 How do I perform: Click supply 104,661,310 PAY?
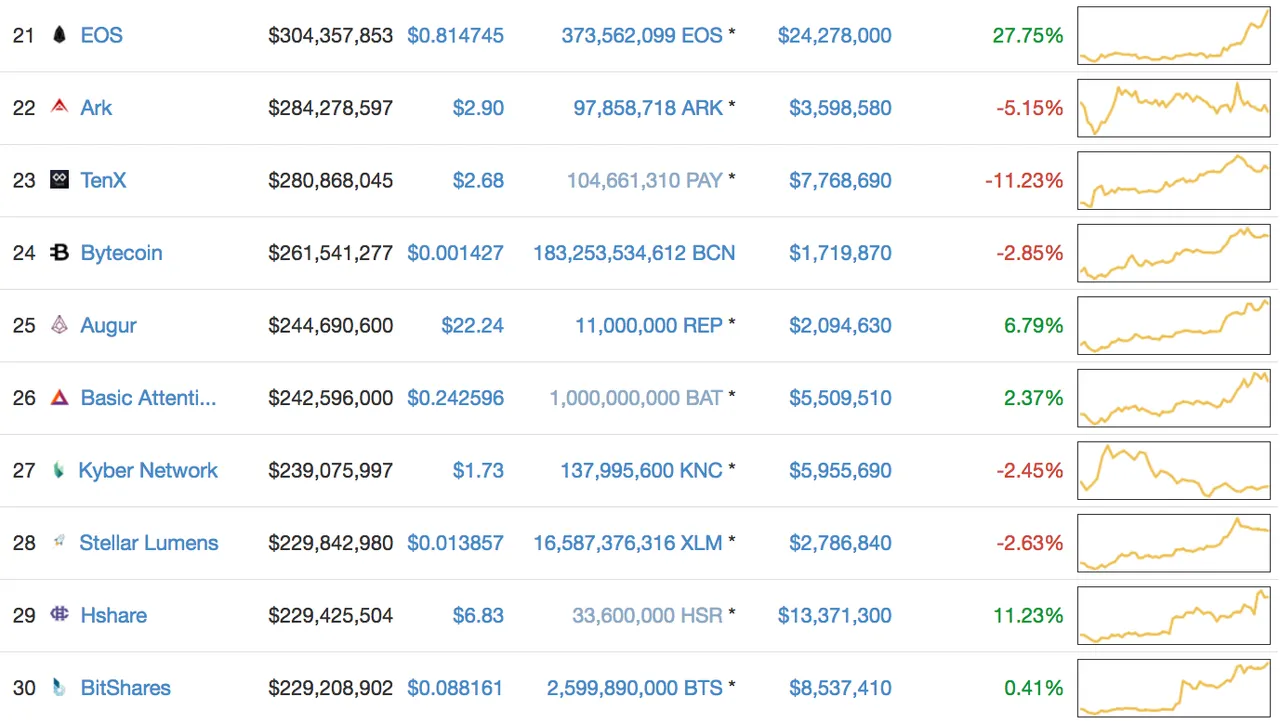coord(645,180)
